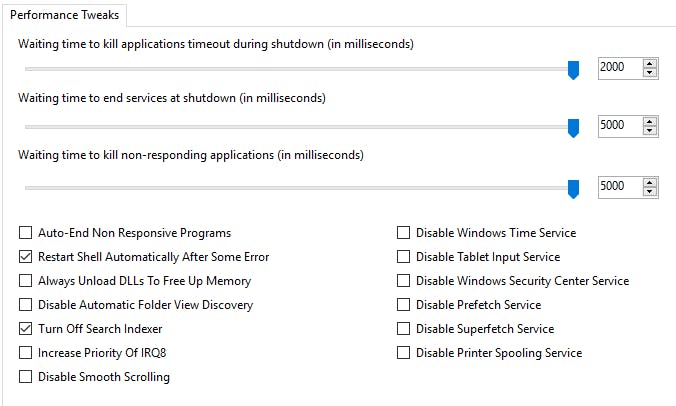Click the non-responding applications timeout slider handle

click(x=573, y=188)
